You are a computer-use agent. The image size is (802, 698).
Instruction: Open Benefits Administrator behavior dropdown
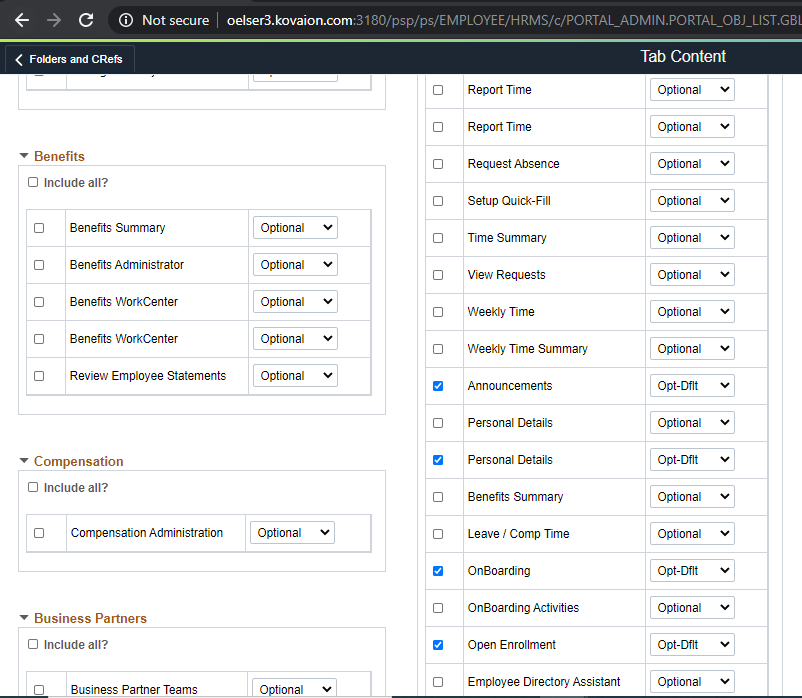[x=295, y=265]
